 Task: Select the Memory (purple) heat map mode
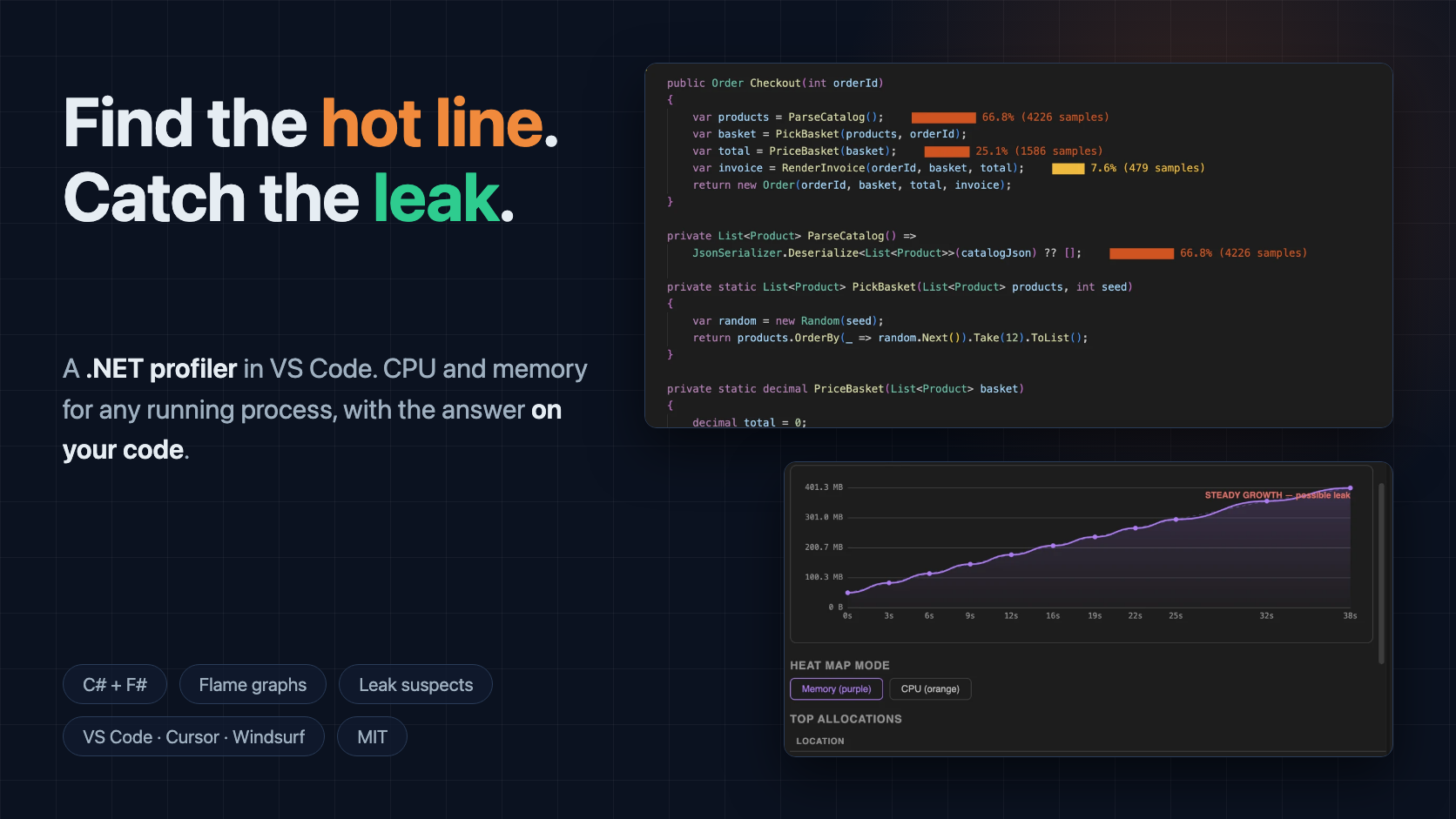pos(836,689)
